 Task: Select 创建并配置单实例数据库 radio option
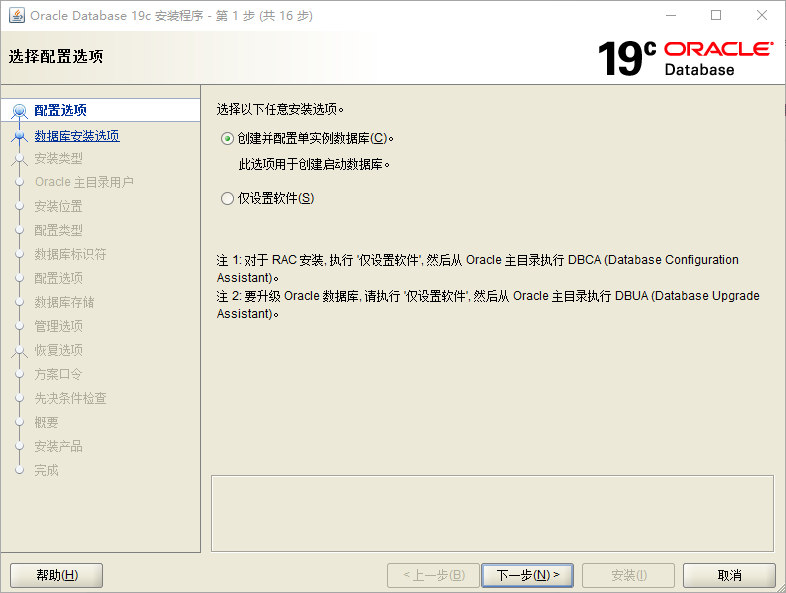click(x=227, y=138)
